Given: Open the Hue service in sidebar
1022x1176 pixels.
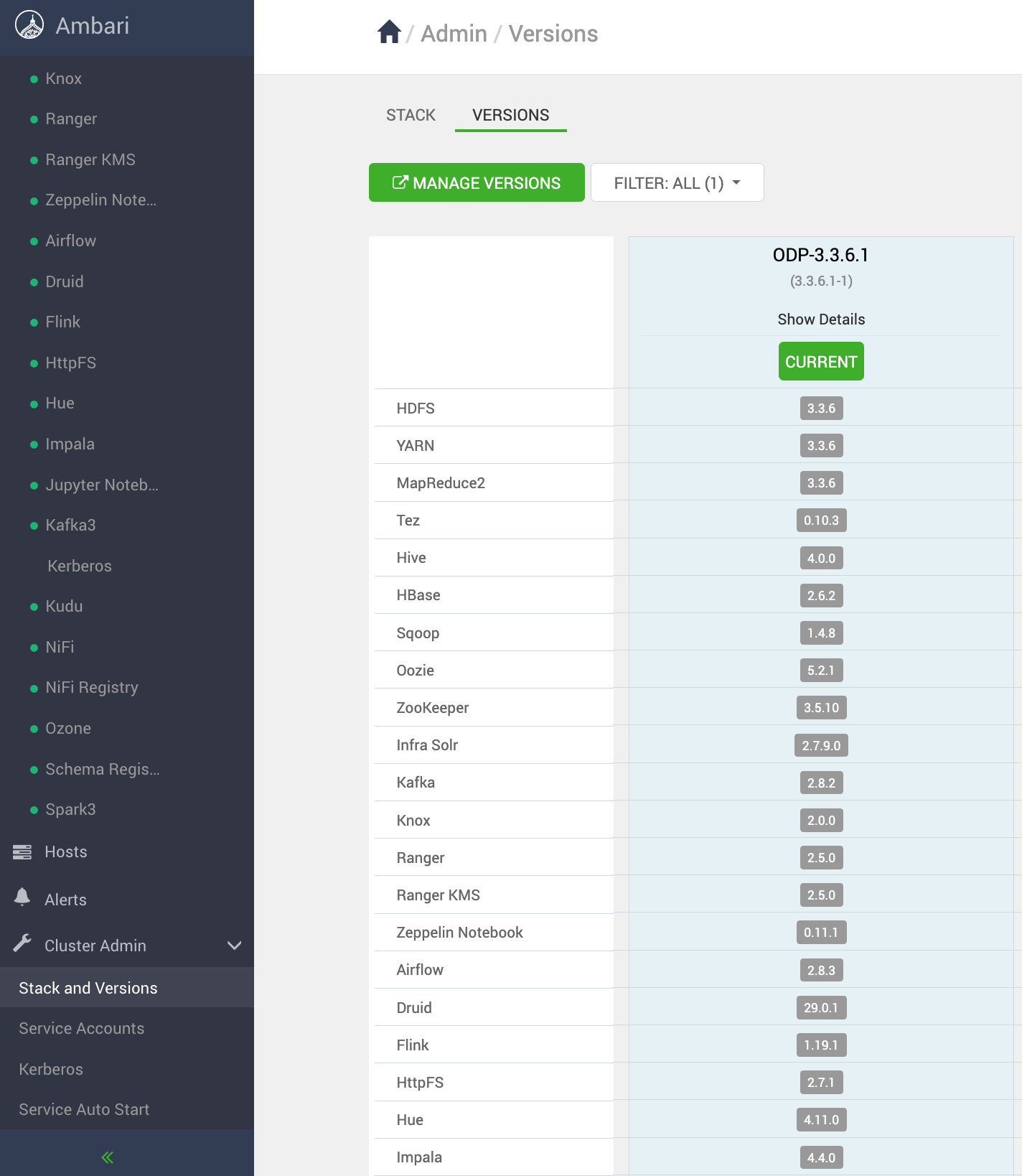Looking at the screenshot, I should (60, 403).
